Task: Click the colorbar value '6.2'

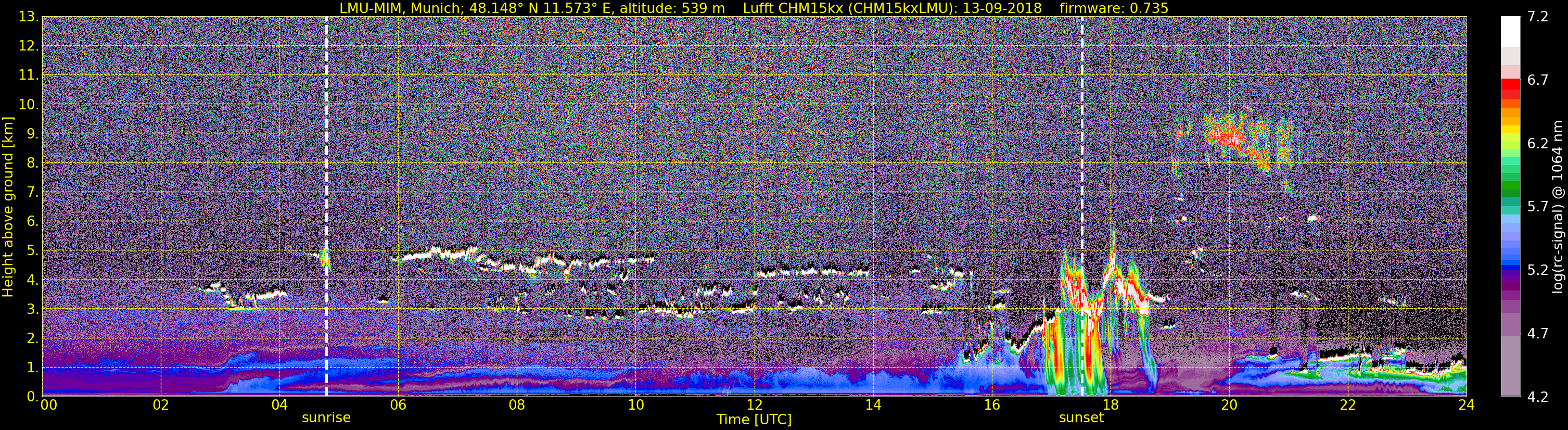Action: (x=1538, y=143)
